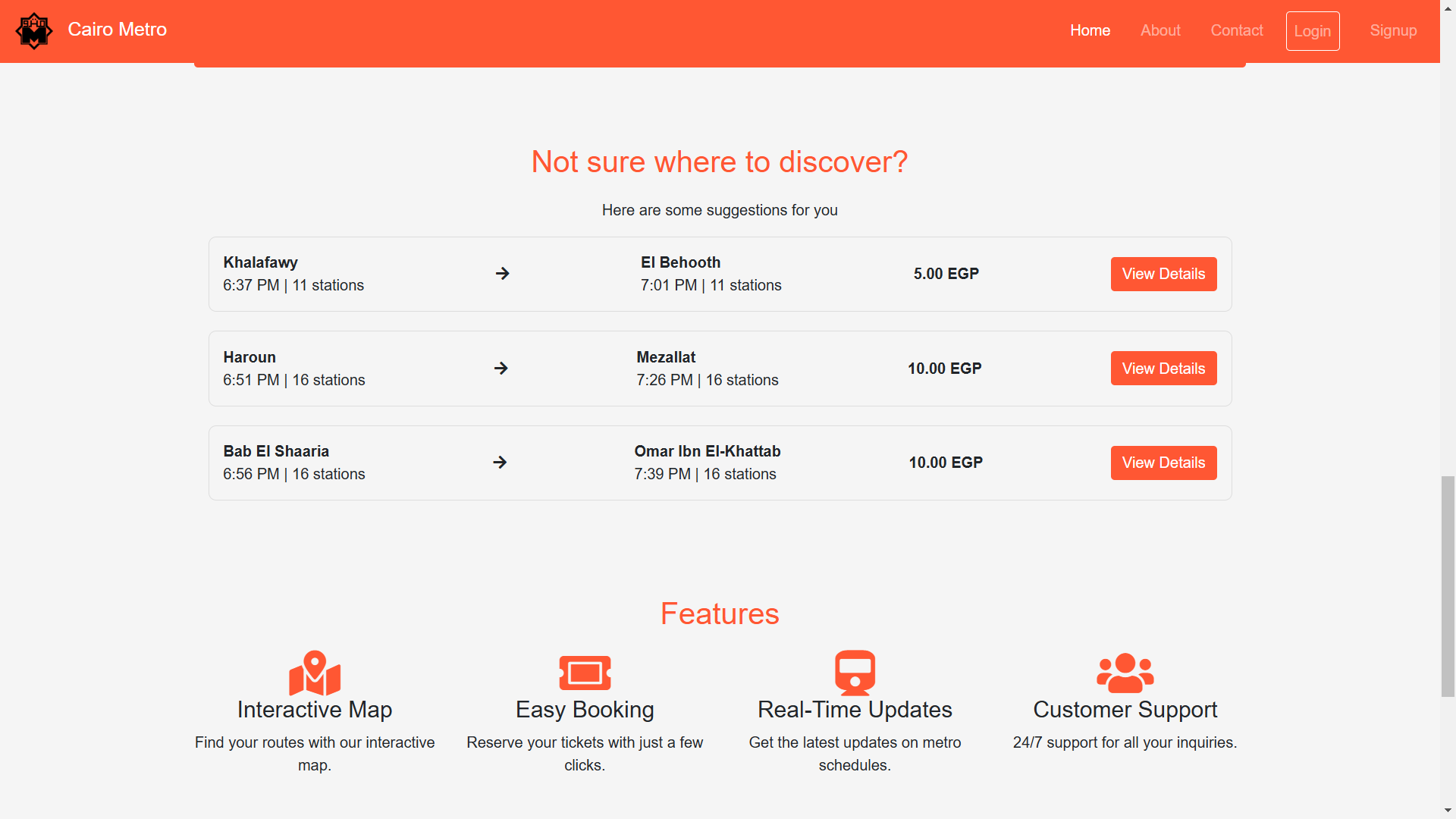Image resolution: width=1456 pixels, height=819 pixels.
Task: Click the scrollbar down arrow
Action: pyautogui.click(x=1448, y=811)
